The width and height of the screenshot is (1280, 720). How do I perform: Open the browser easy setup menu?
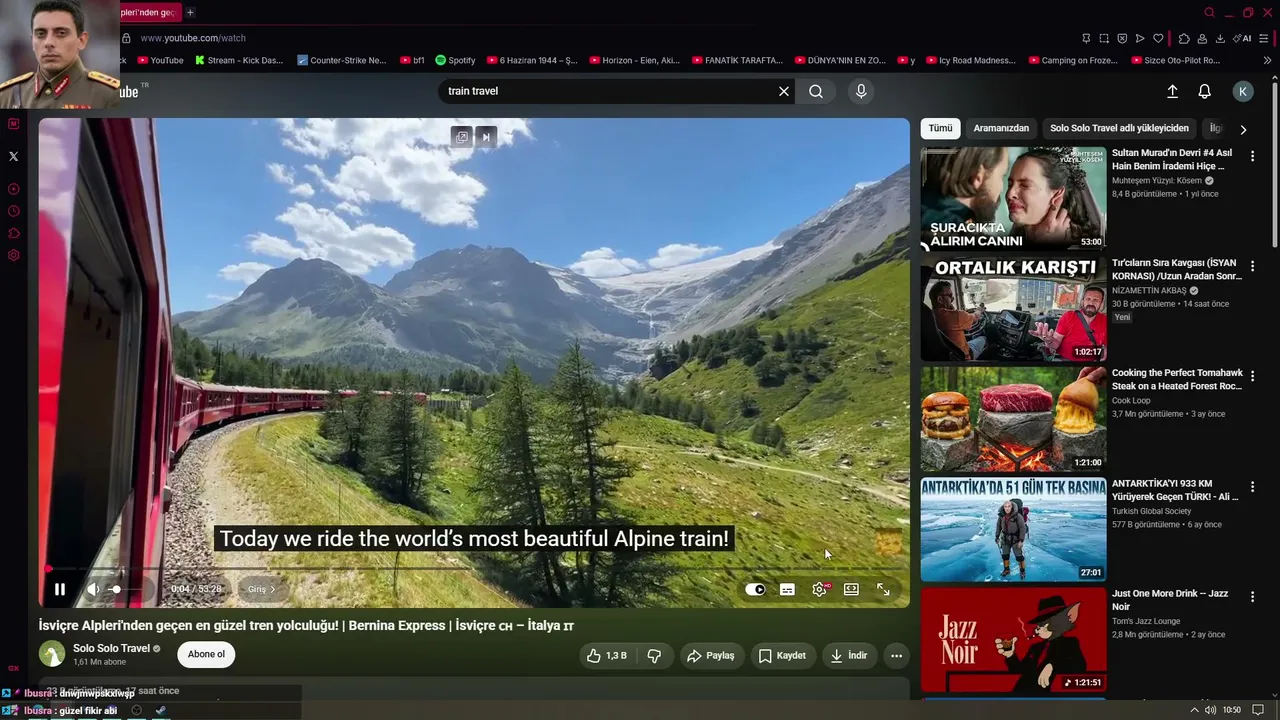(1266, 38)
